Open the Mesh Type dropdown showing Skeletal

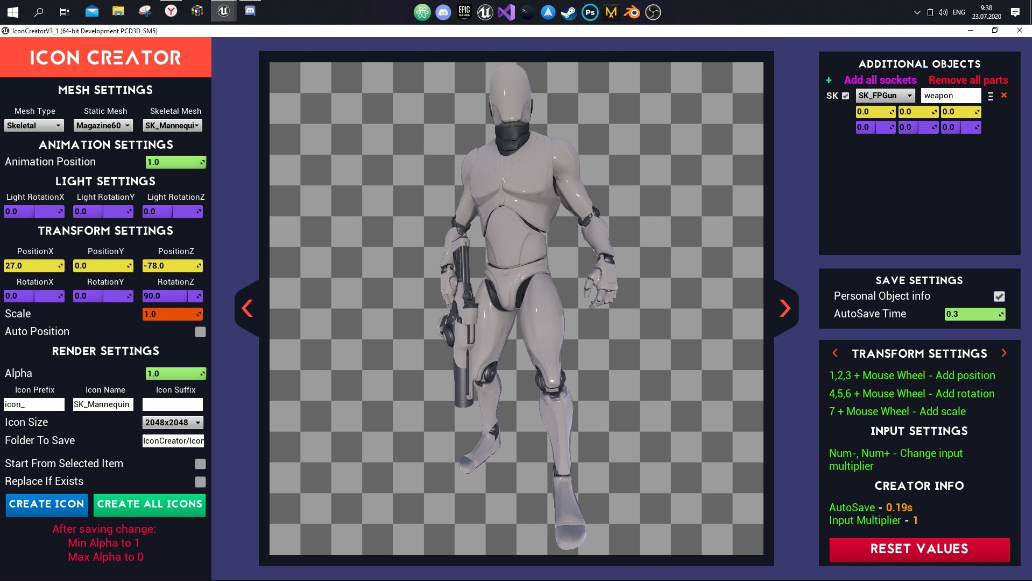tap(34, 126)
